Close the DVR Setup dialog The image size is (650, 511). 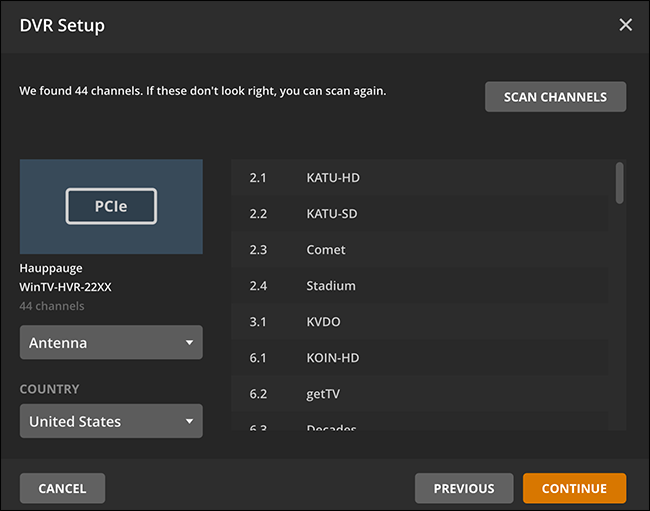click(x=626, y=25)
